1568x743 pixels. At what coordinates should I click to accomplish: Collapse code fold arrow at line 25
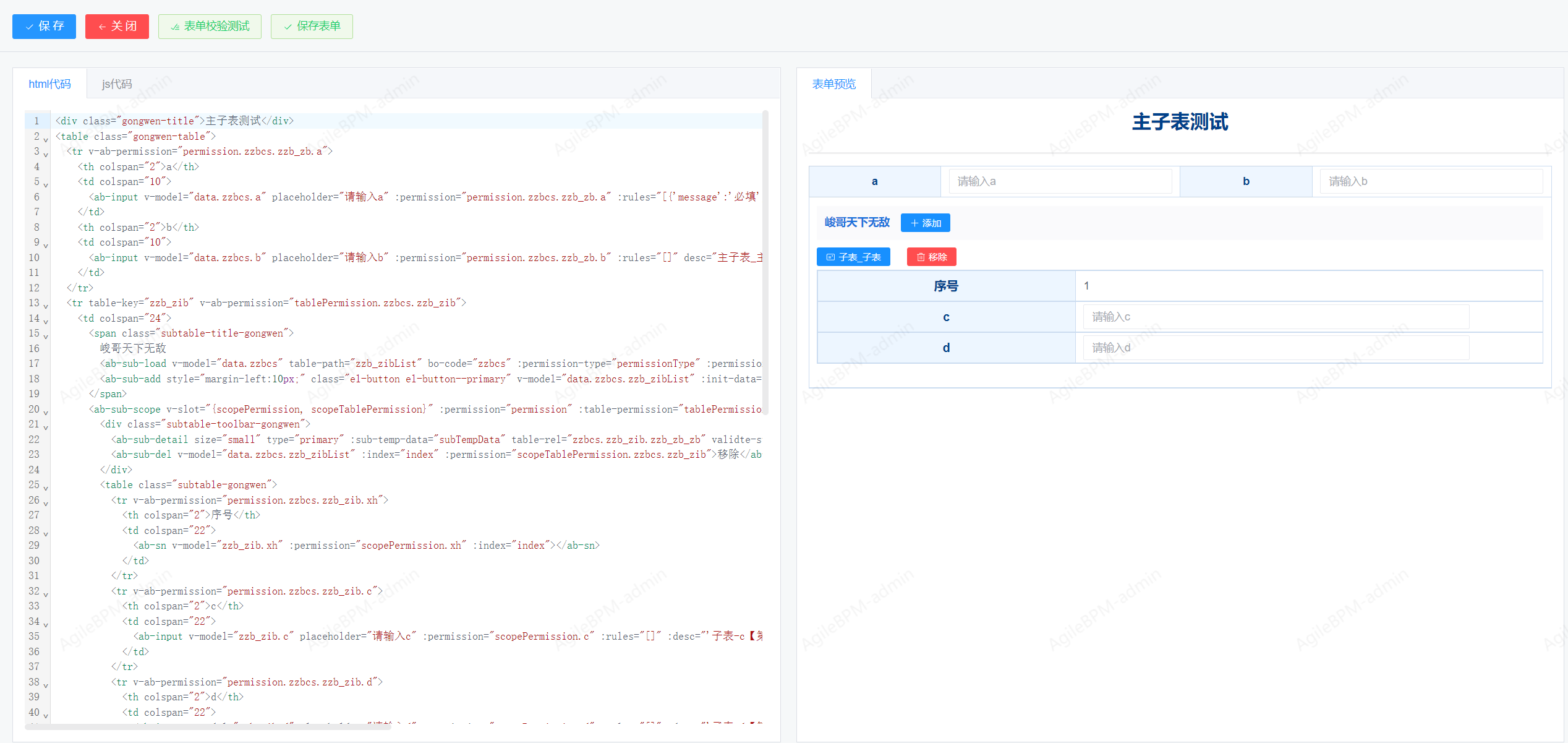(x=46, y=488)
